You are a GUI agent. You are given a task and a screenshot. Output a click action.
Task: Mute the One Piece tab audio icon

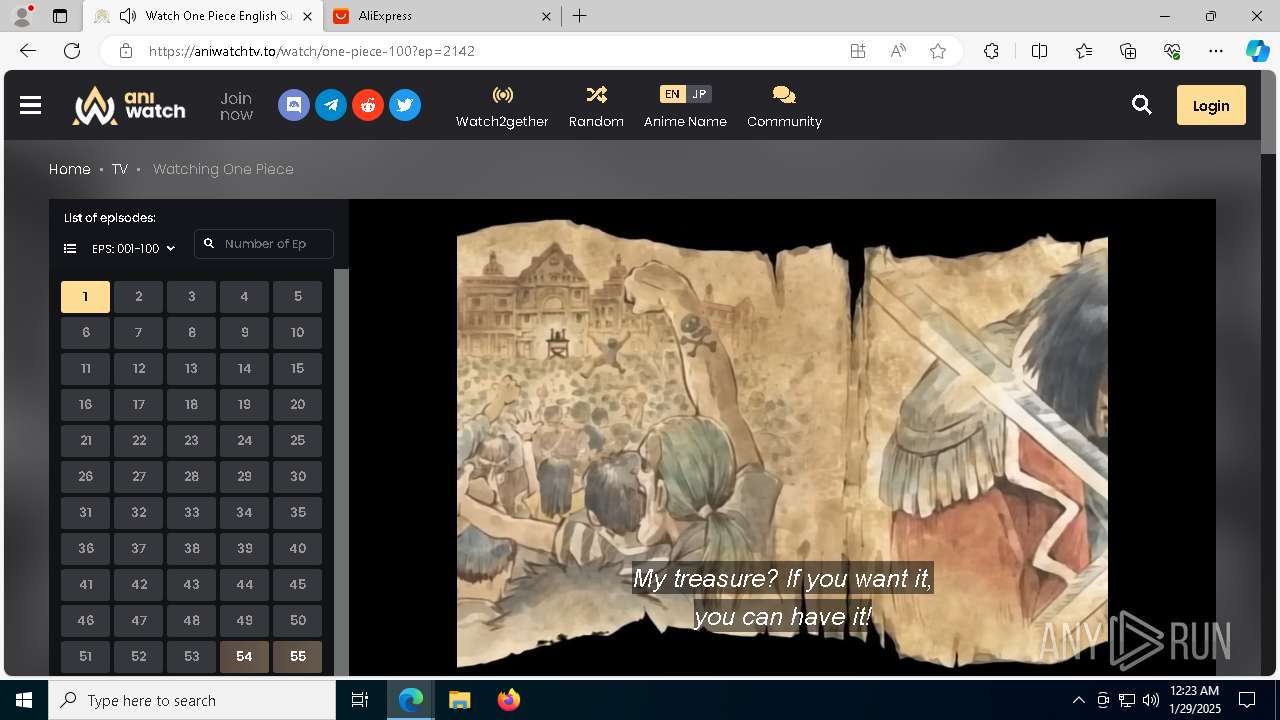128,16
